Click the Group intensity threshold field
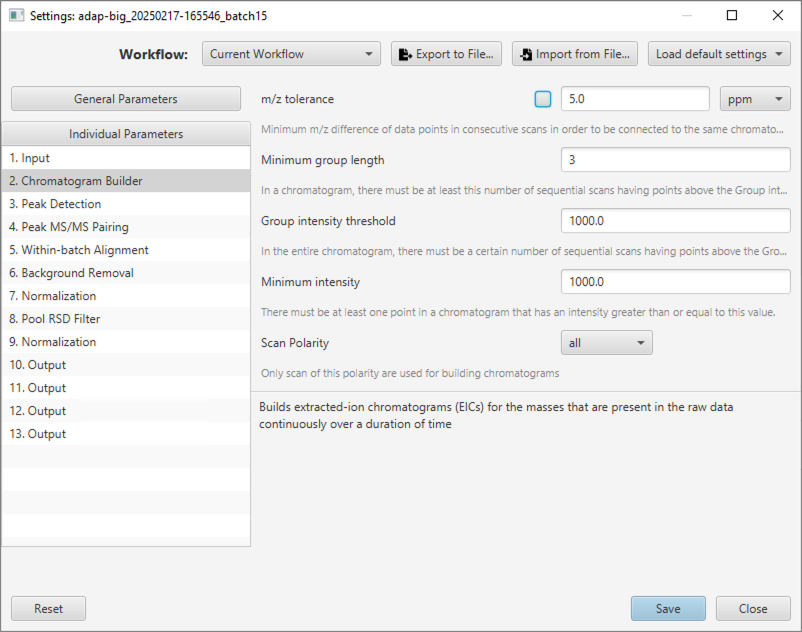 point(676,220)
